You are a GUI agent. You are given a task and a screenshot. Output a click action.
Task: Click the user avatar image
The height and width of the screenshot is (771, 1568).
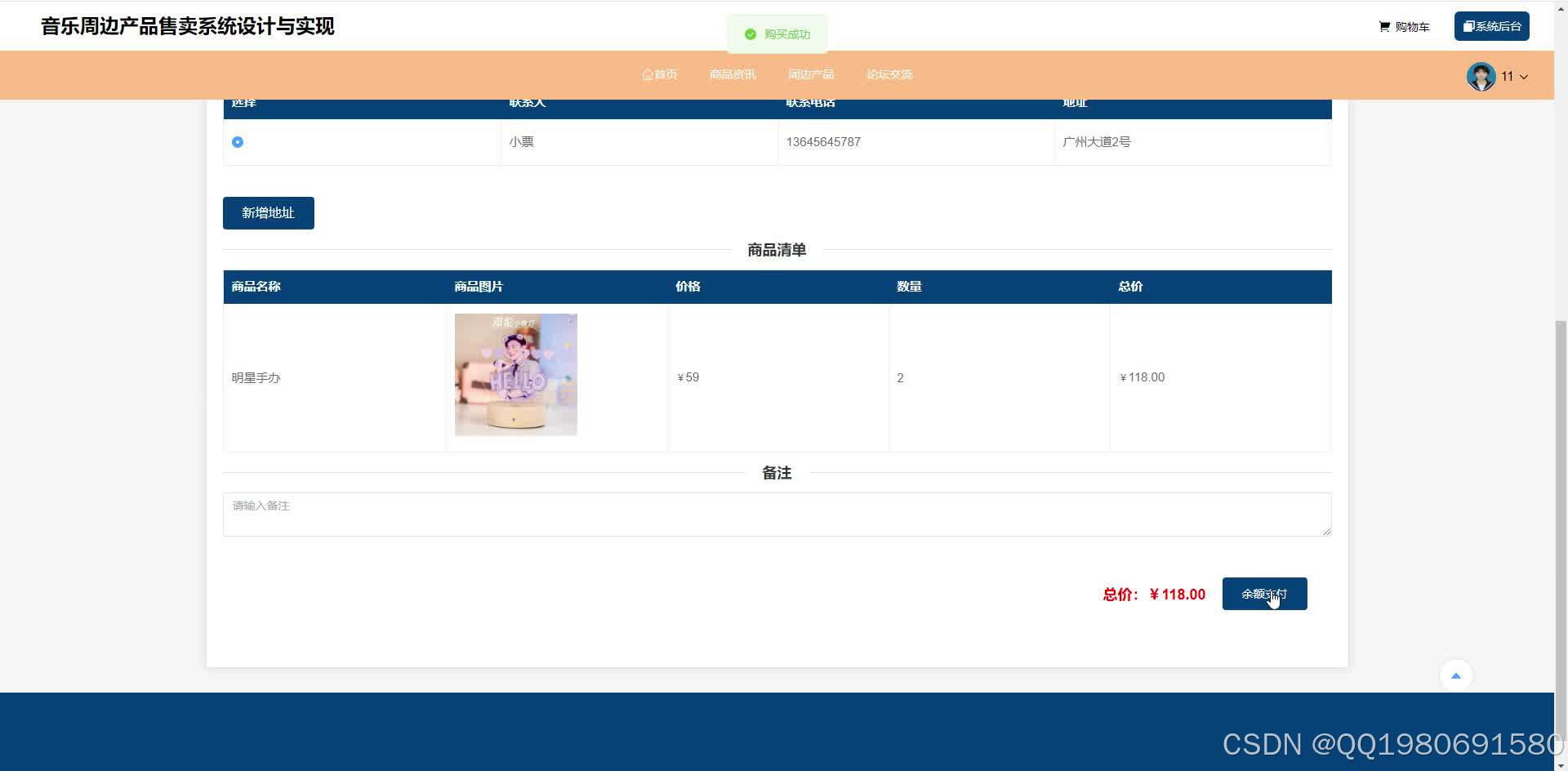[1481, 76]
